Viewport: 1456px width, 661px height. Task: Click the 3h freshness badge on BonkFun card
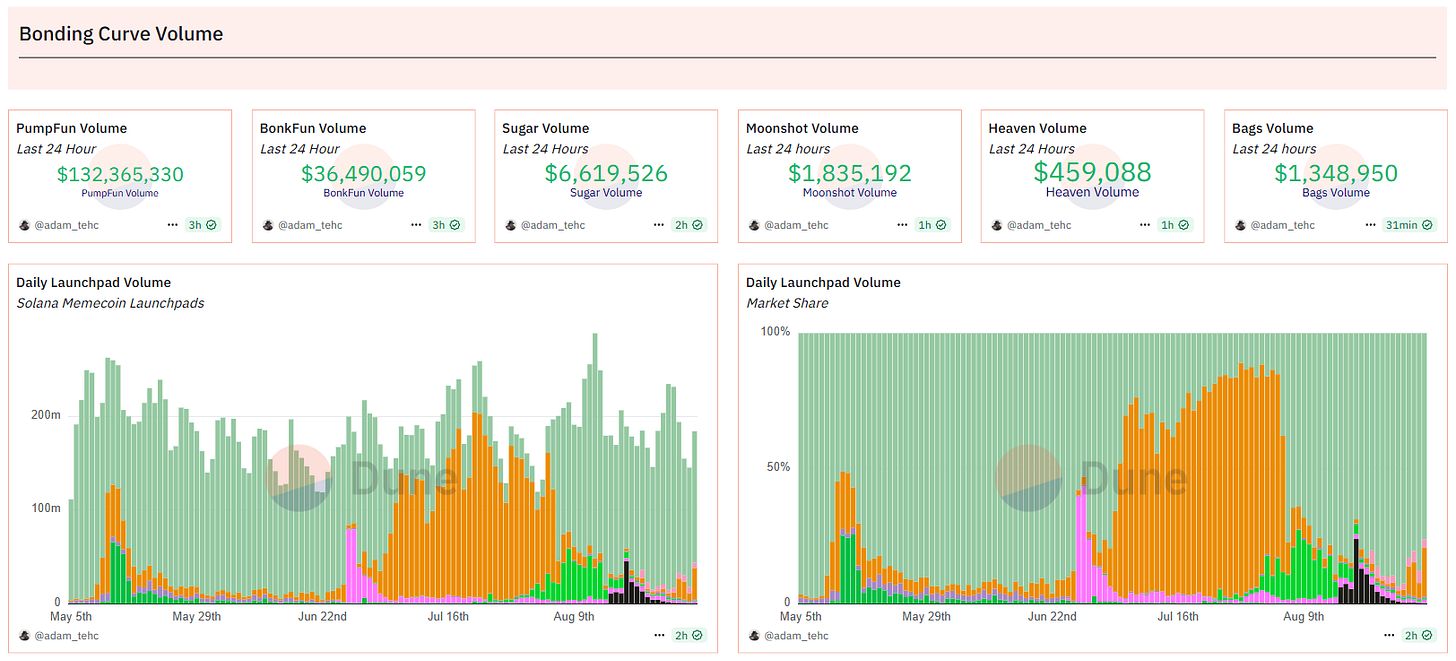point(446,225)
